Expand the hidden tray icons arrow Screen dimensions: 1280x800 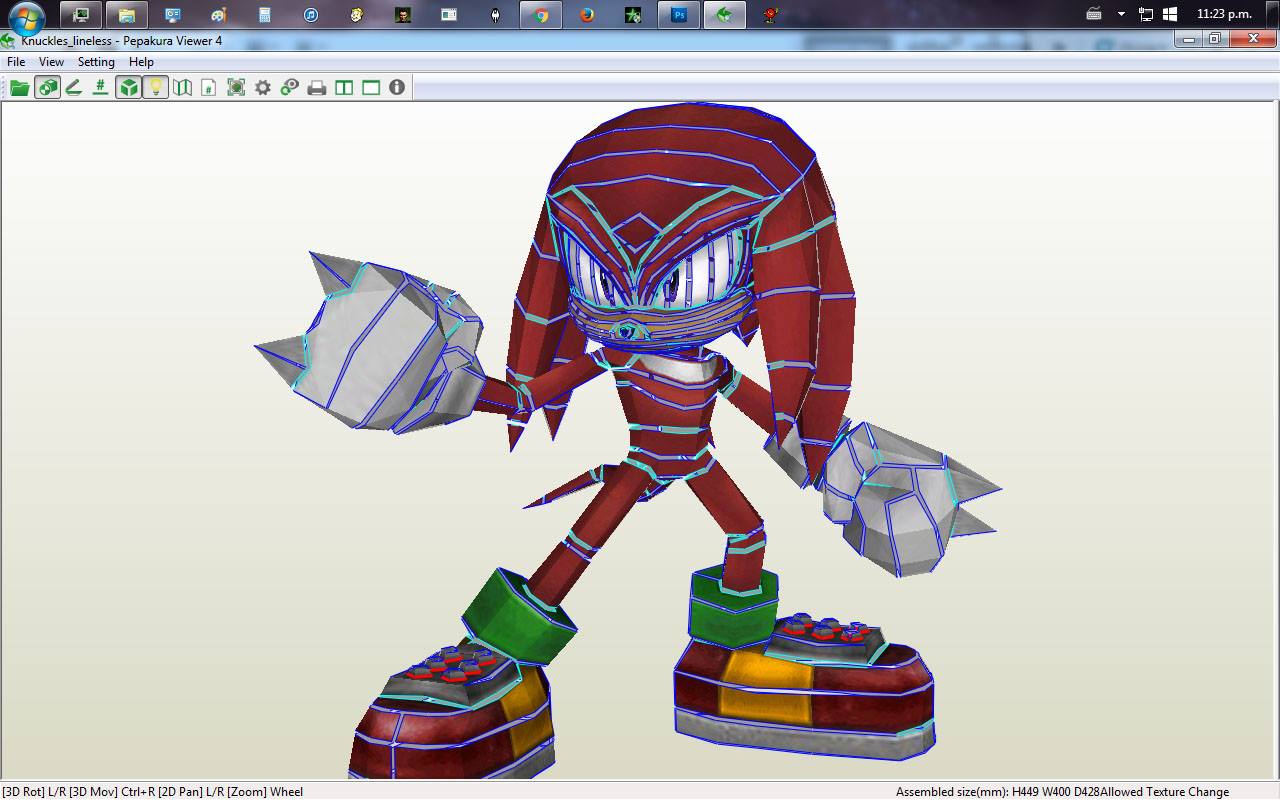[1121, 14]
